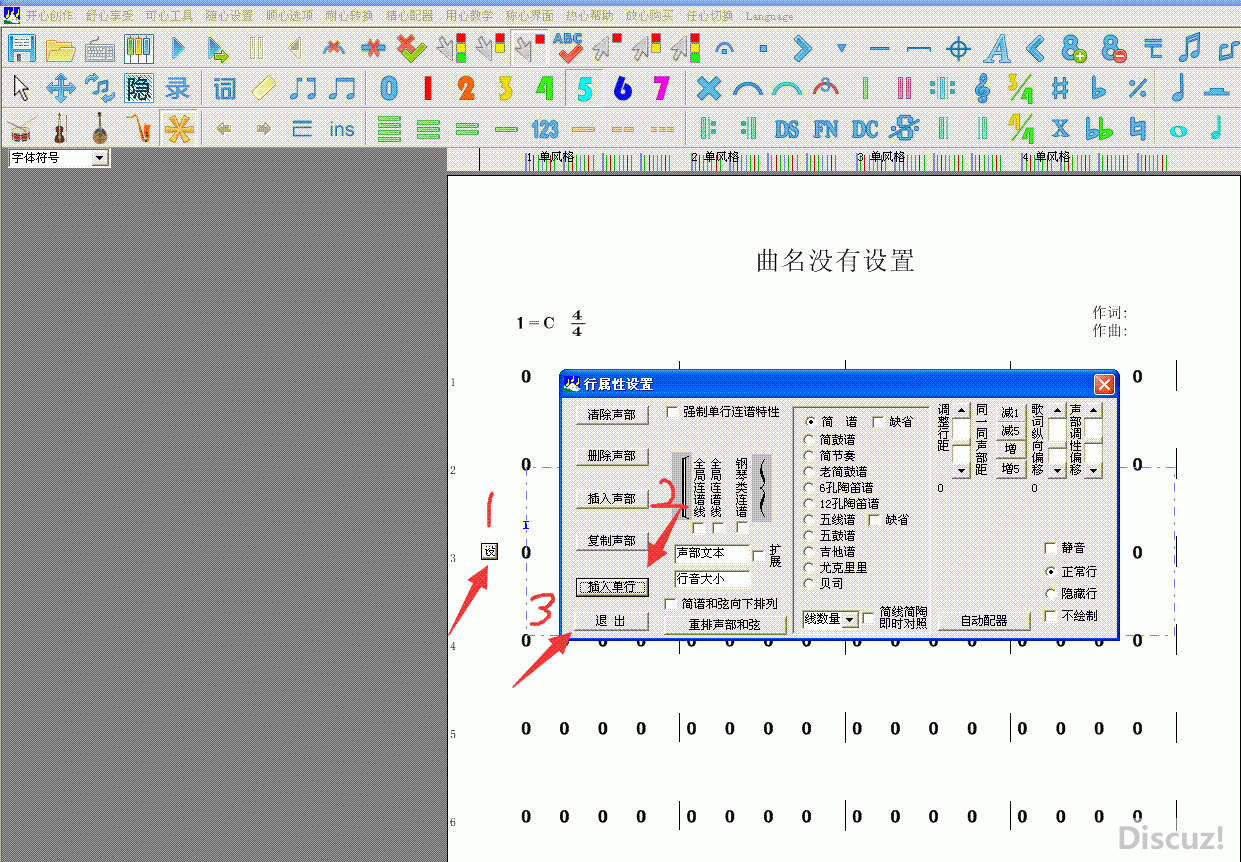Click the number 8 with red minus

[x=1114, y=47]
